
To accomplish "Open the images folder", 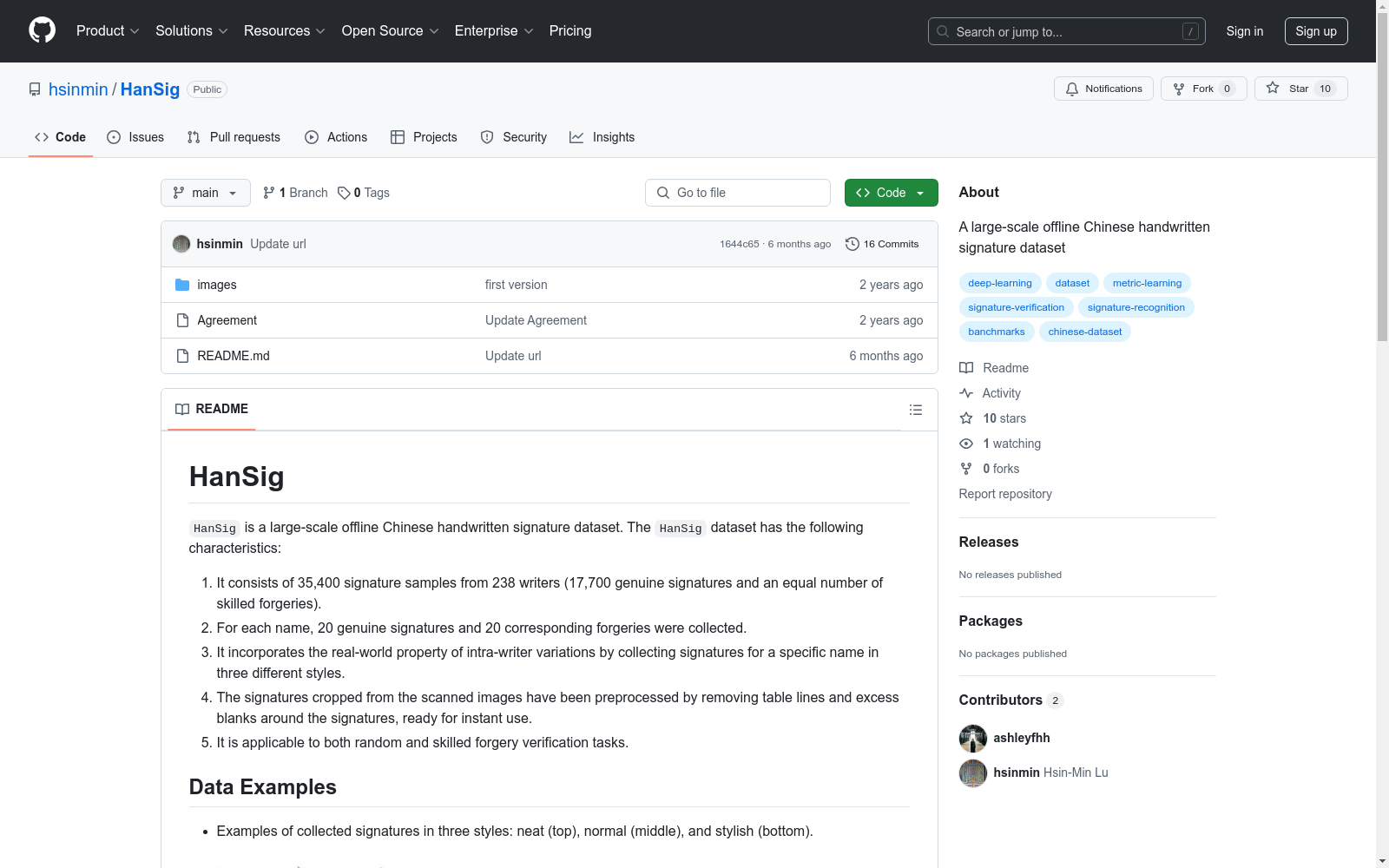I will (x=217, y=285).
